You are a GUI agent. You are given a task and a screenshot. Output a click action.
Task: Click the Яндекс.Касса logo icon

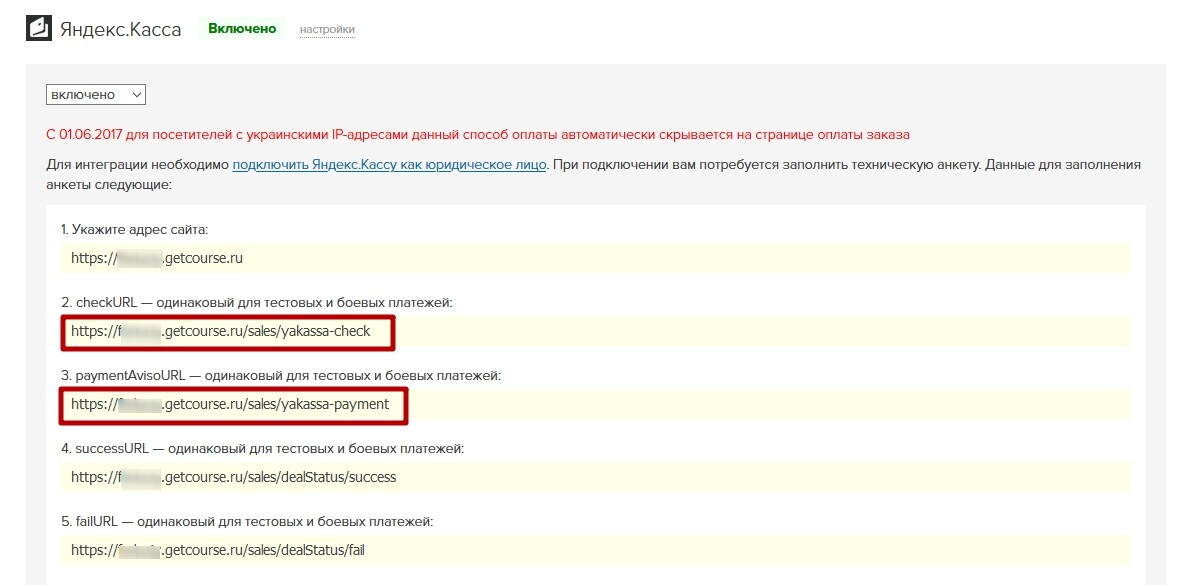point(38,29)
